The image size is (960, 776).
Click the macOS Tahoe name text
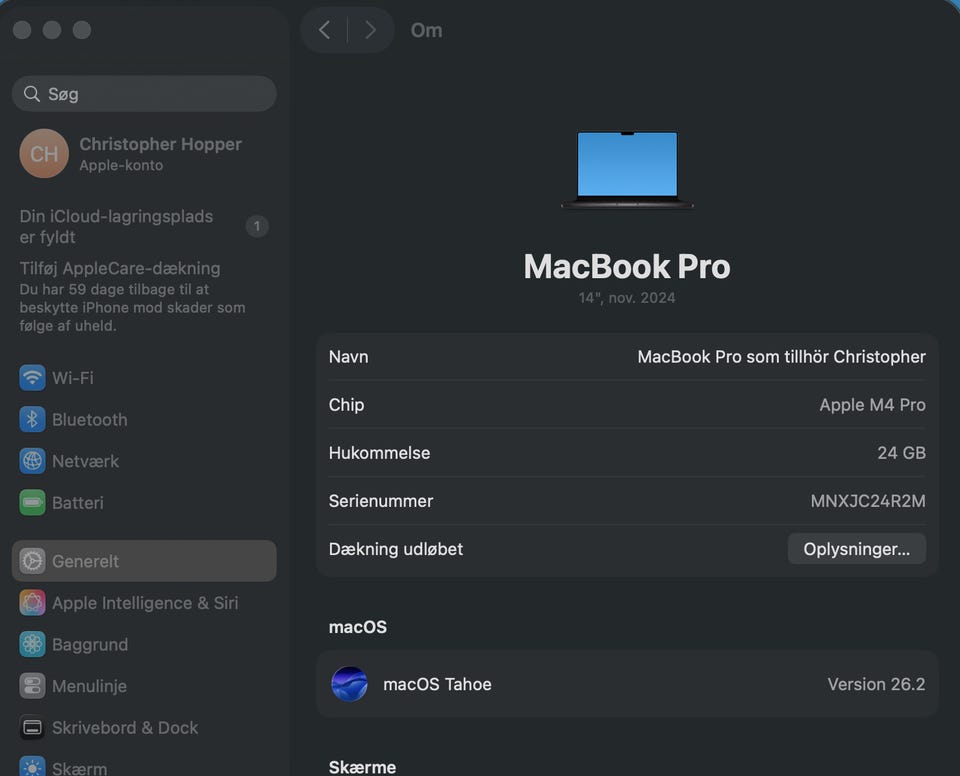(437, 684)
